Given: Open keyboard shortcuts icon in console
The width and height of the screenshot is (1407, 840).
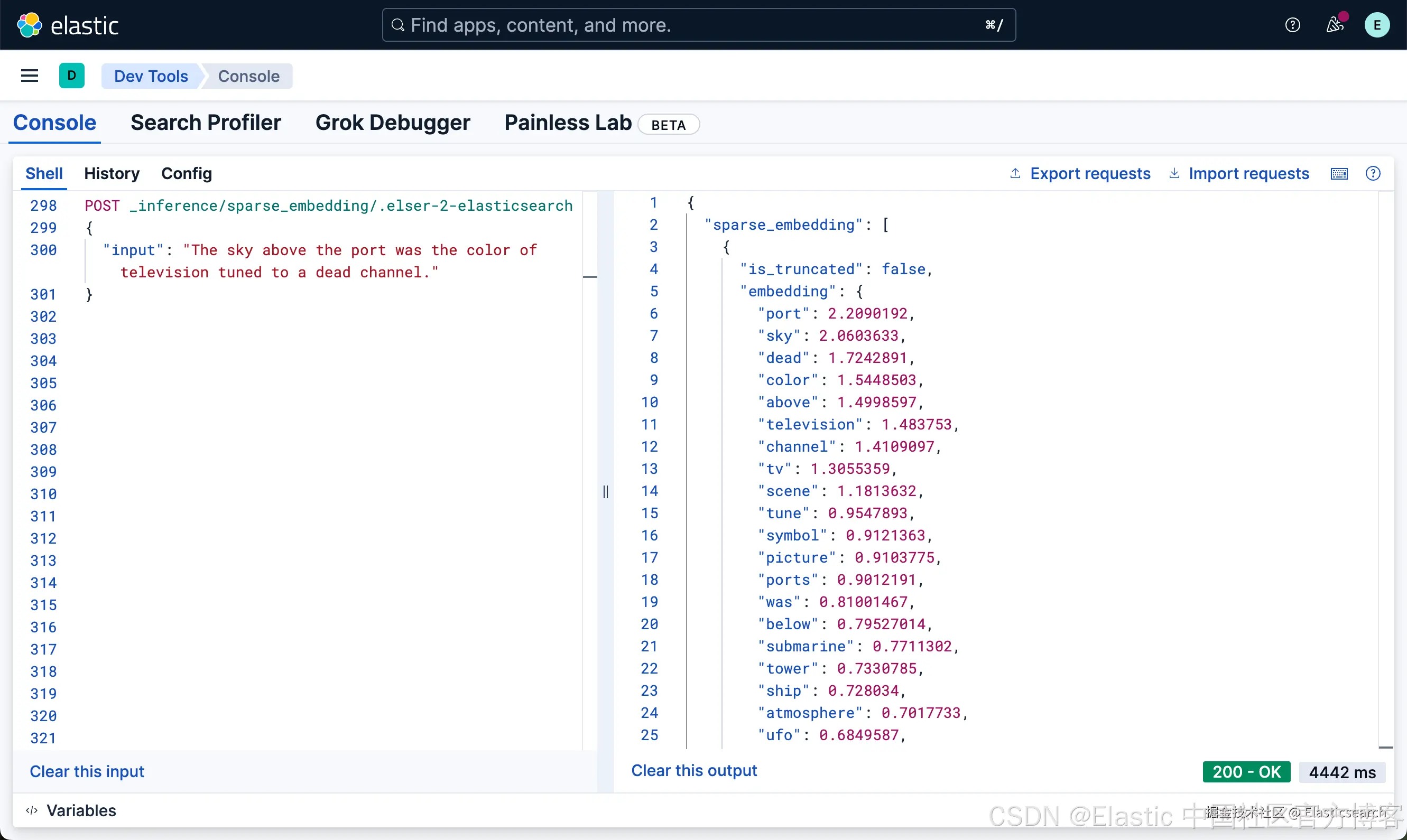Looking at the screenshot, I should pyautogui.click(x=1339, y=174).
